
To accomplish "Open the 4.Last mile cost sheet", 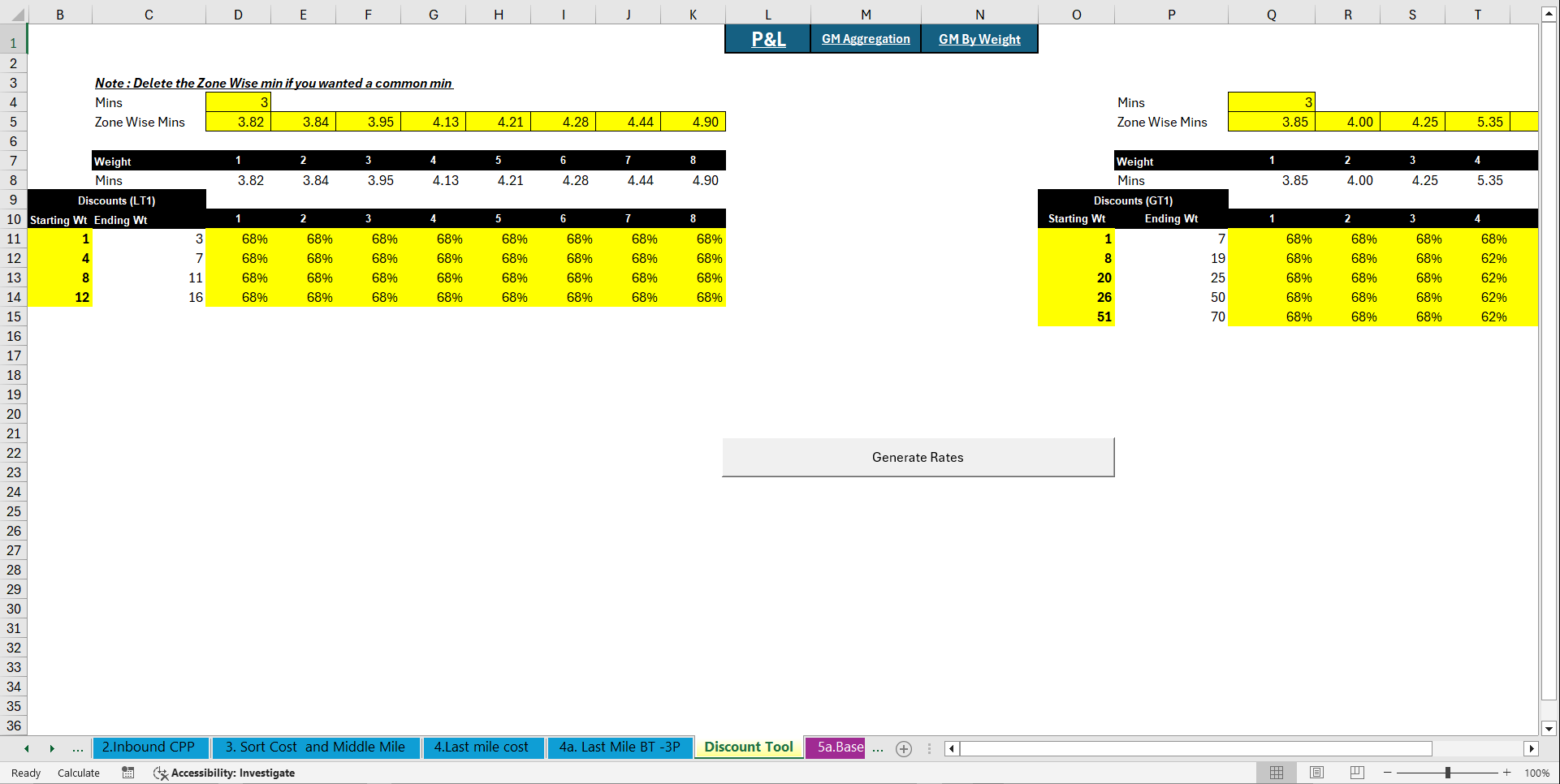I will [x=483, y=747].
